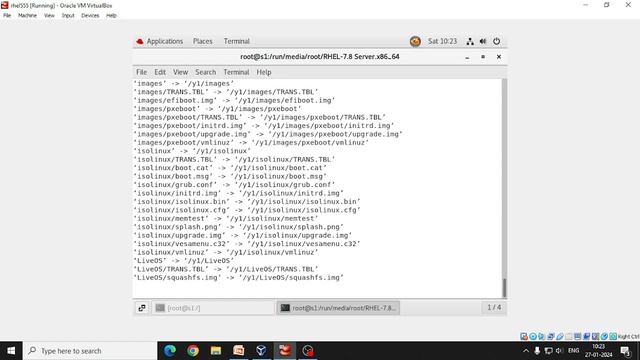Open VirtualBox Devices menu
This screenshot has height=360, width=640.
(x=90, y=16)
